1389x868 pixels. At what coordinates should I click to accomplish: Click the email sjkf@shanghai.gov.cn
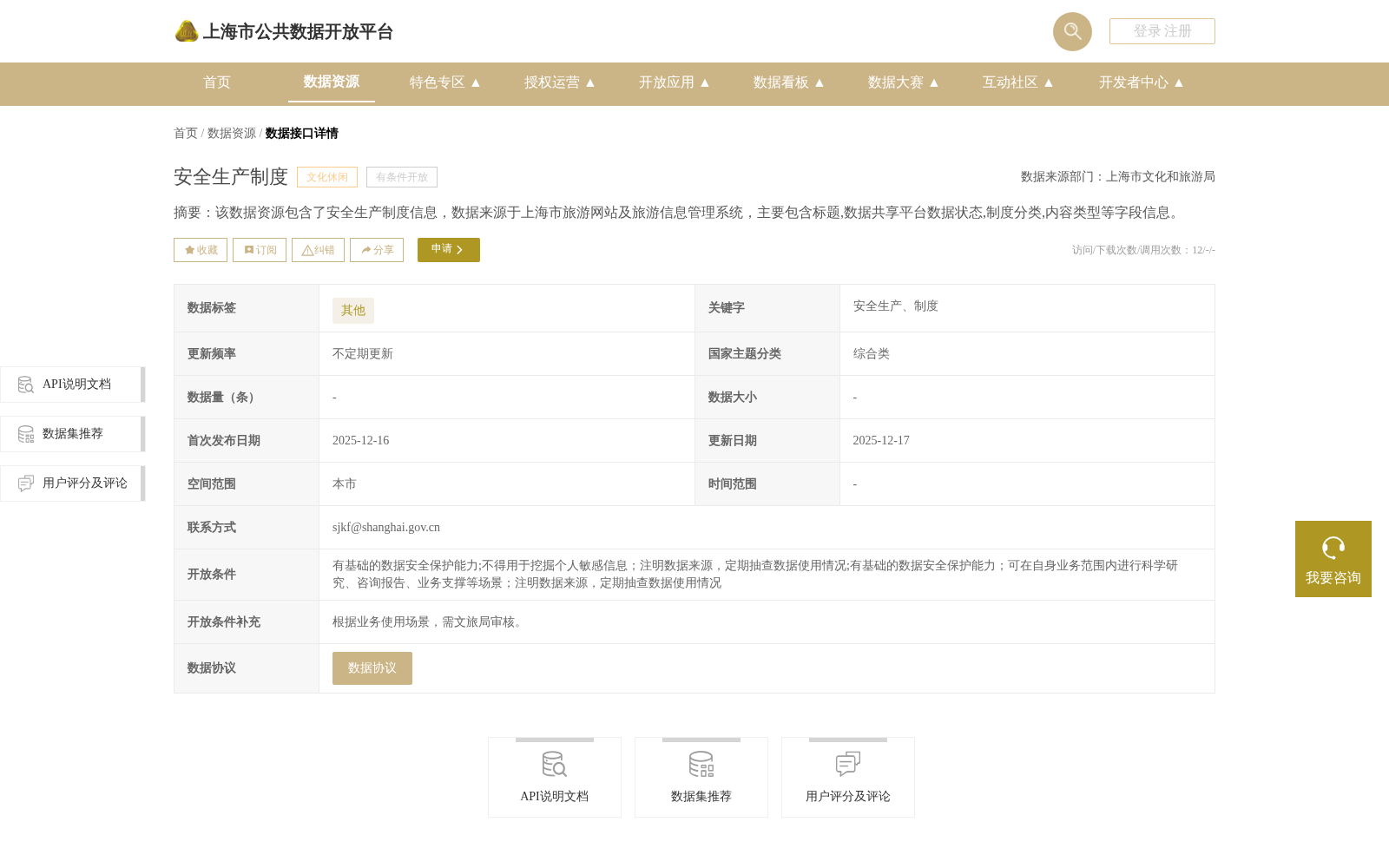click(386, 528)
